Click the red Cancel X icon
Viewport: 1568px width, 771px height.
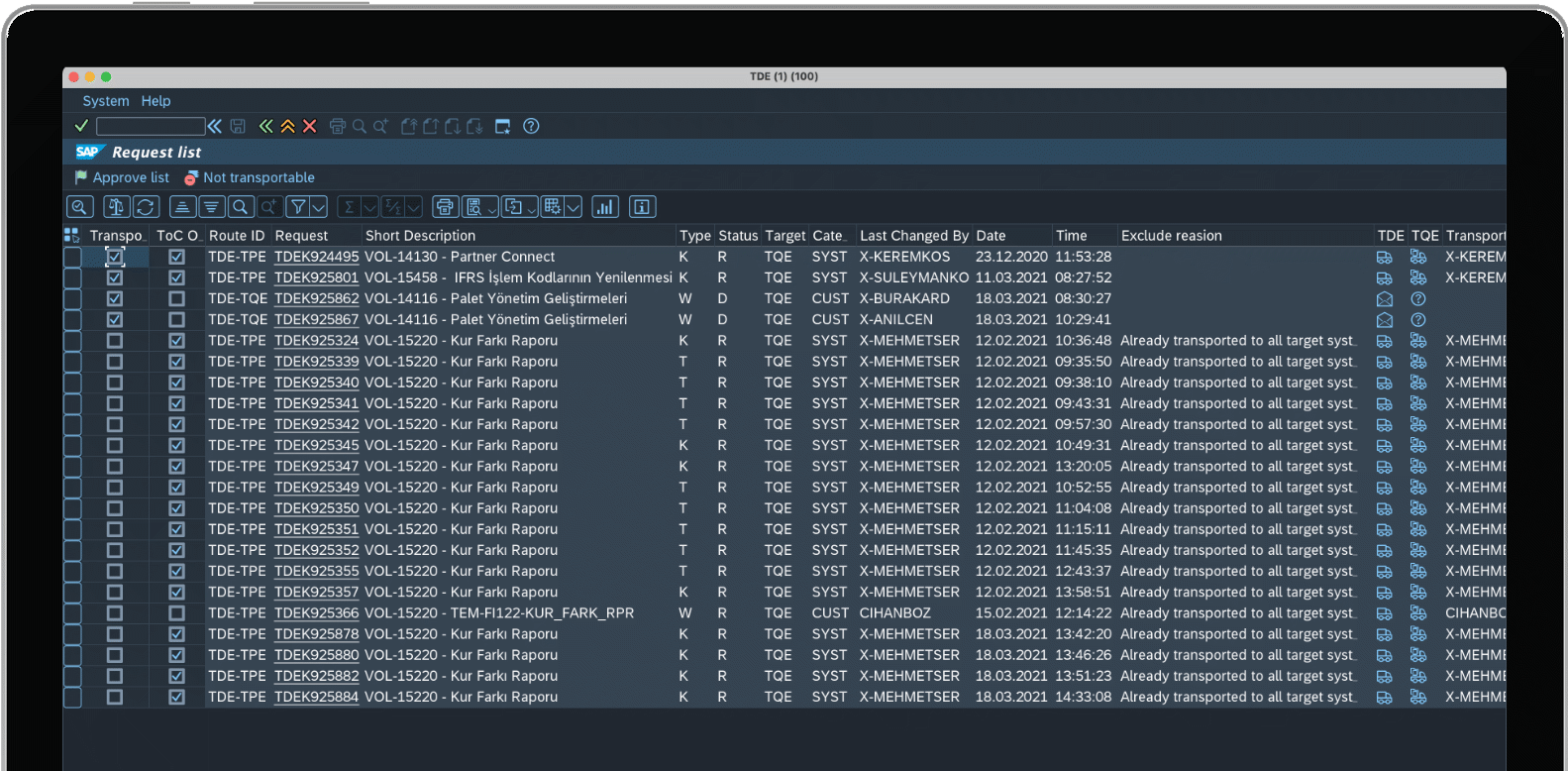point(309,126)
